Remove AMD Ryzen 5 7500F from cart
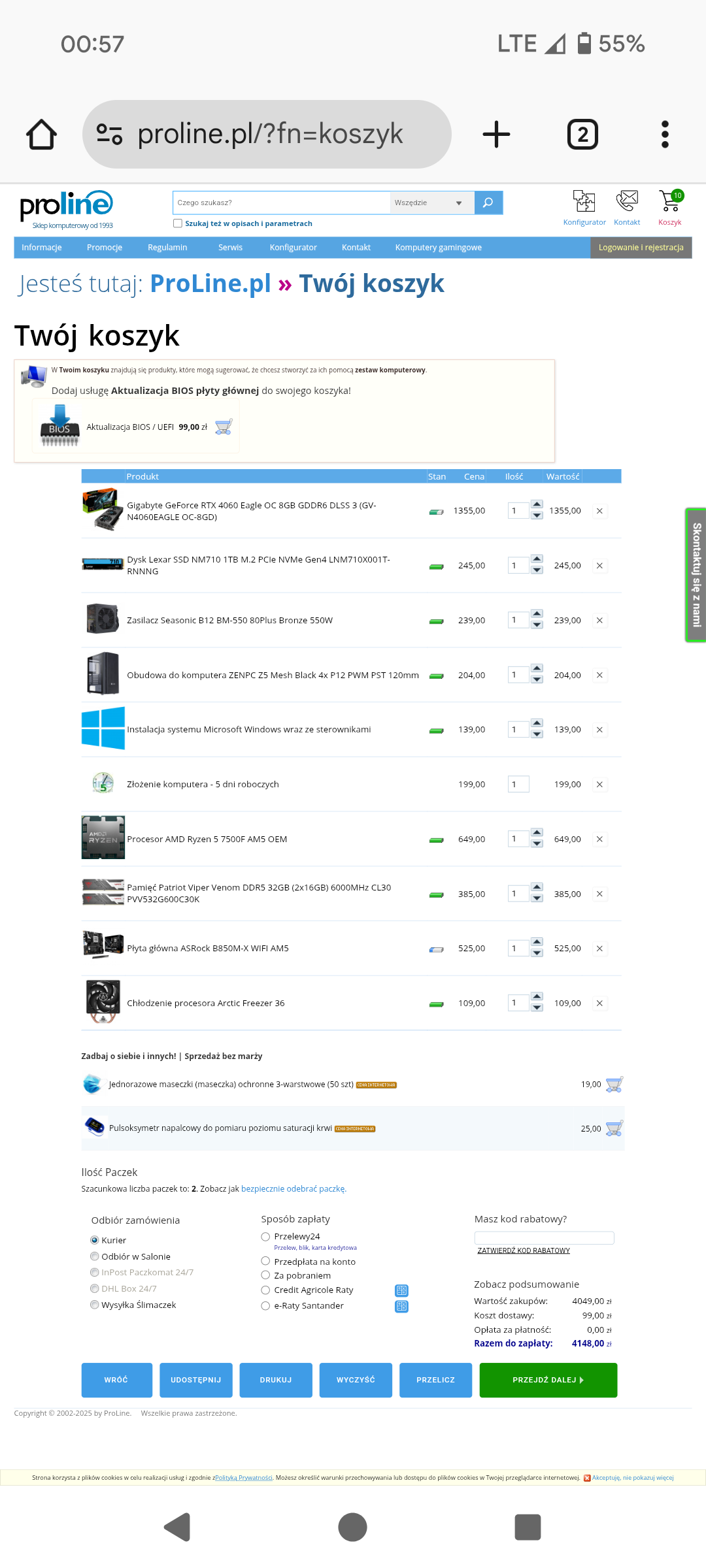This screenshot has width=706, height=1568. [599, 839]
